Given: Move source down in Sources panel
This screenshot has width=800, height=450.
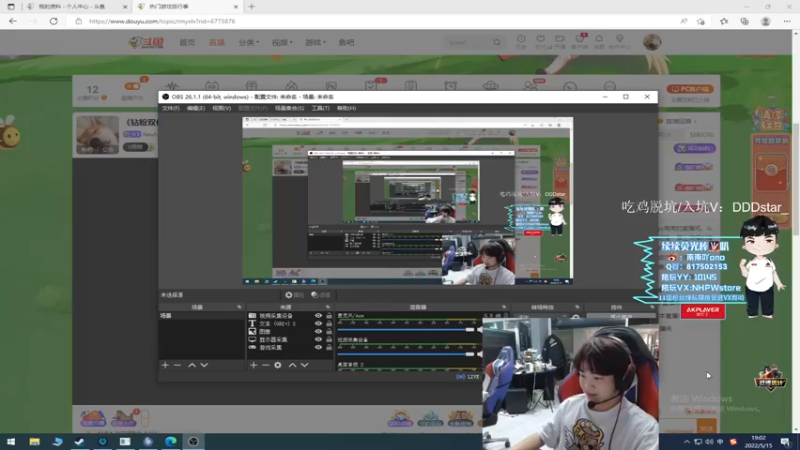Looking at the screenshot, I should [305, 365].
